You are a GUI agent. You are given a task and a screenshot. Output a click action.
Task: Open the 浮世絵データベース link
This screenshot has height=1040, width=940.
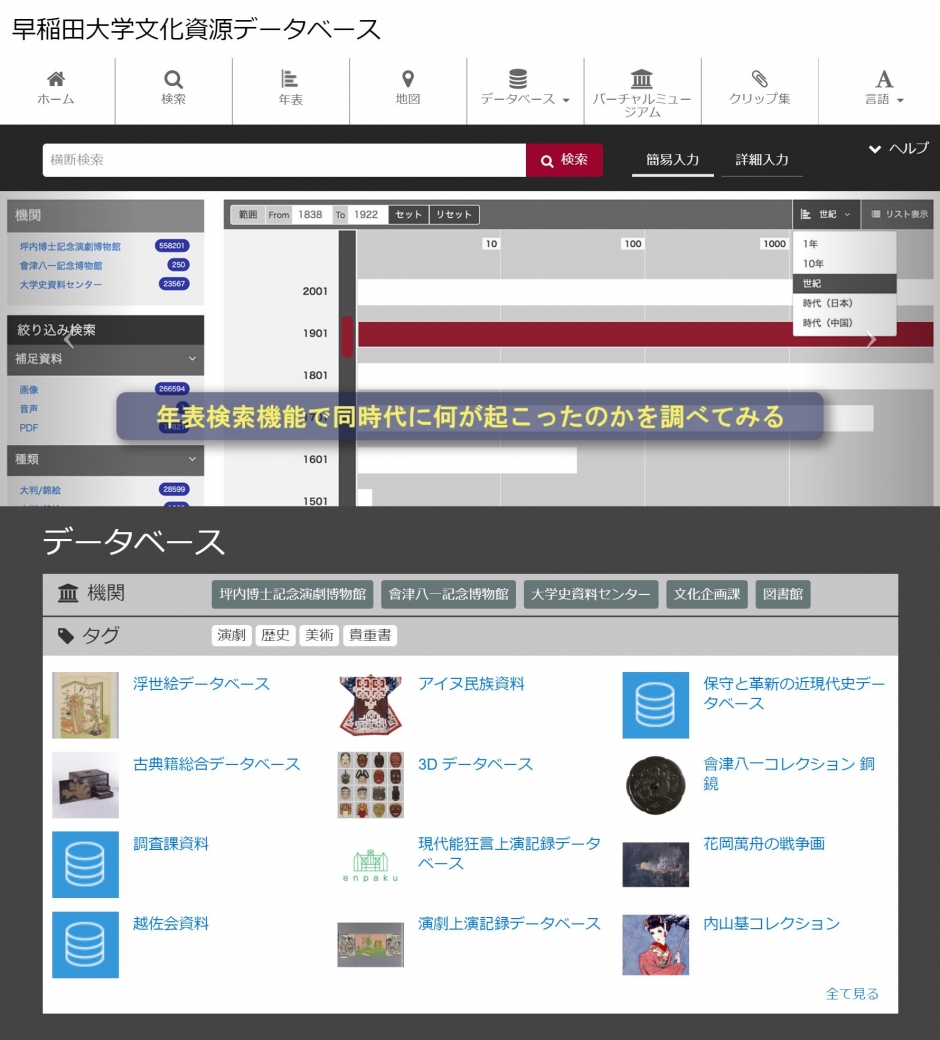click(202, 684)
